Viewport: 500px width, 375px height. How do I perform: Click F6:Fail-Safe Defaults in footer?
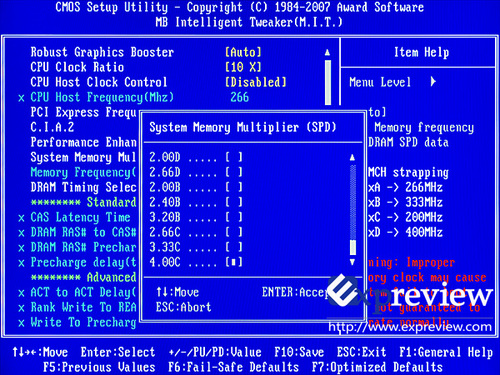point(233,367)
